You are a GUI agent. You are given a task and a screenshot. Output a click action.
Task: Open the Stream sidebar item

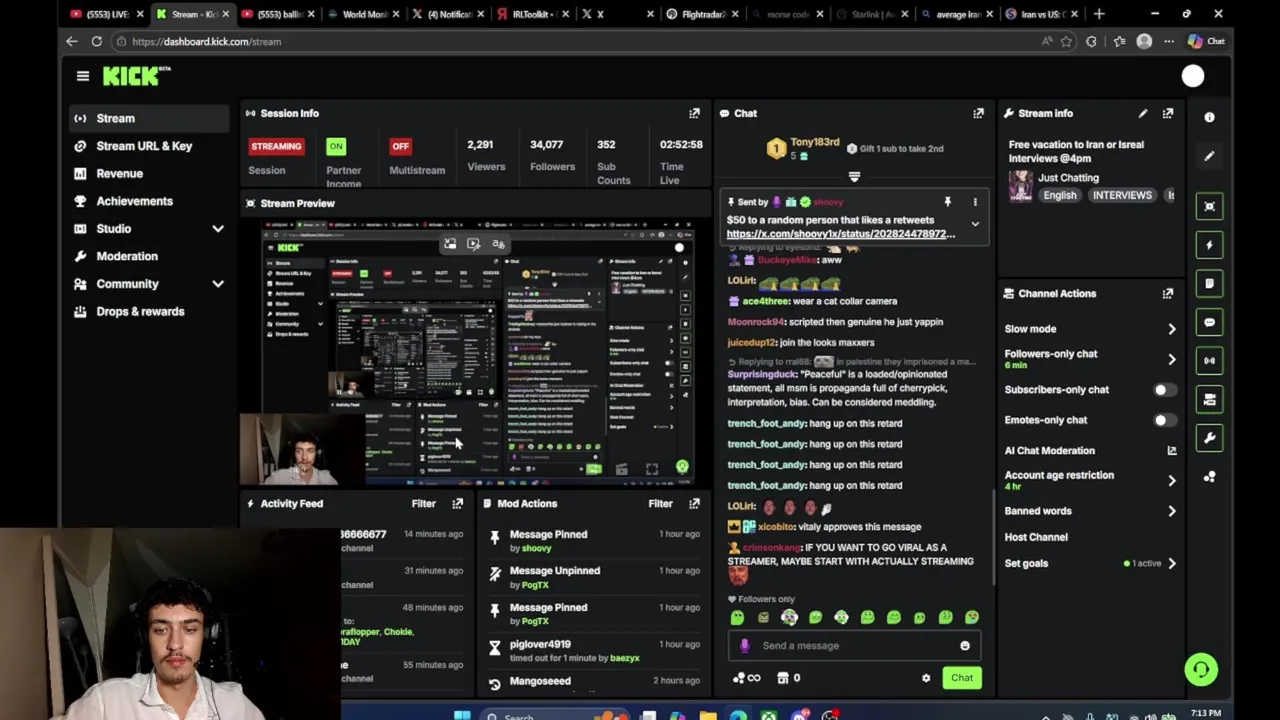[x=150, y=118]
